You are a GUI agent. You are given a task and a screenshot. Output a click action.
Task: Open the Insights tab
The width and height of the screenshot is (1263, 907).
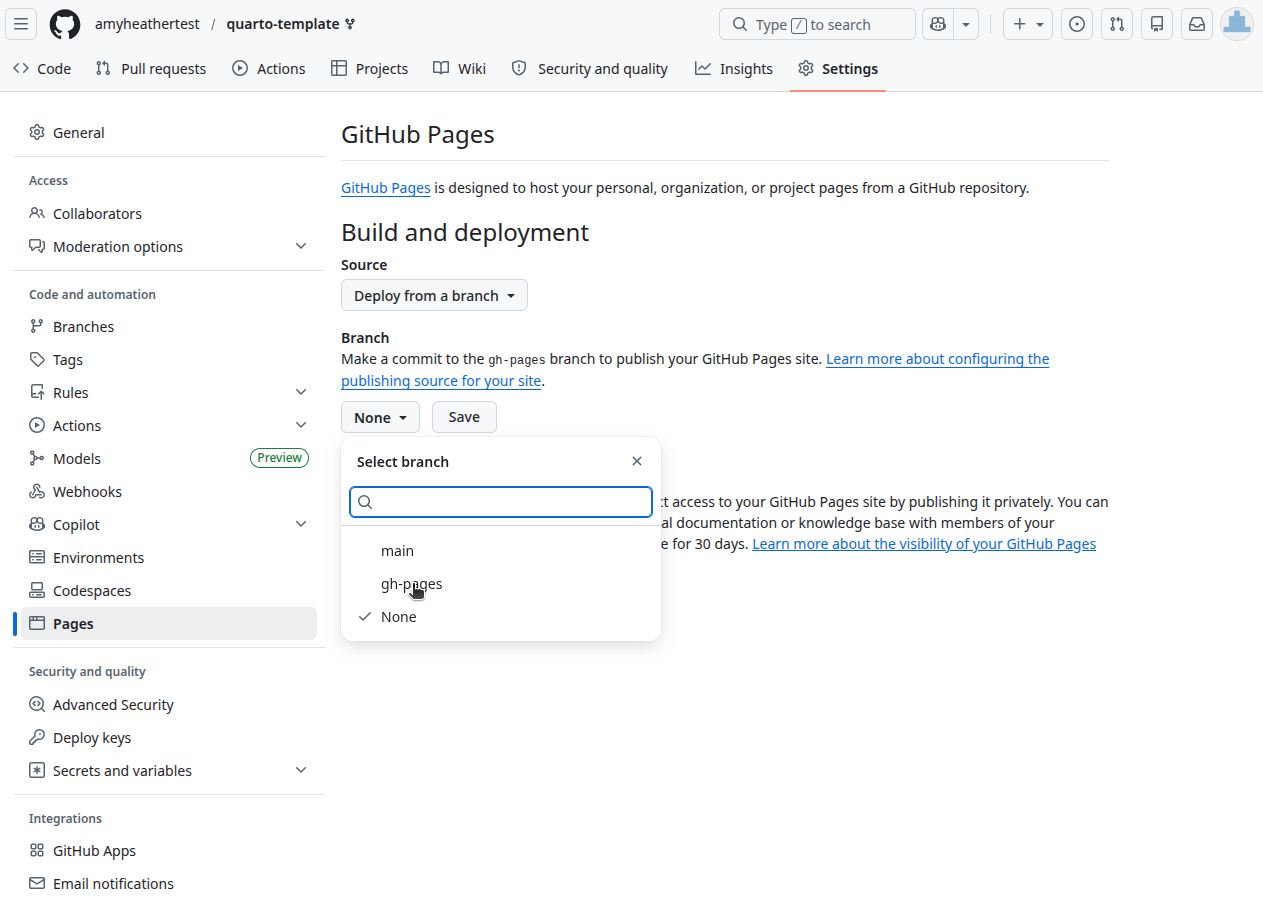[735, 68]
